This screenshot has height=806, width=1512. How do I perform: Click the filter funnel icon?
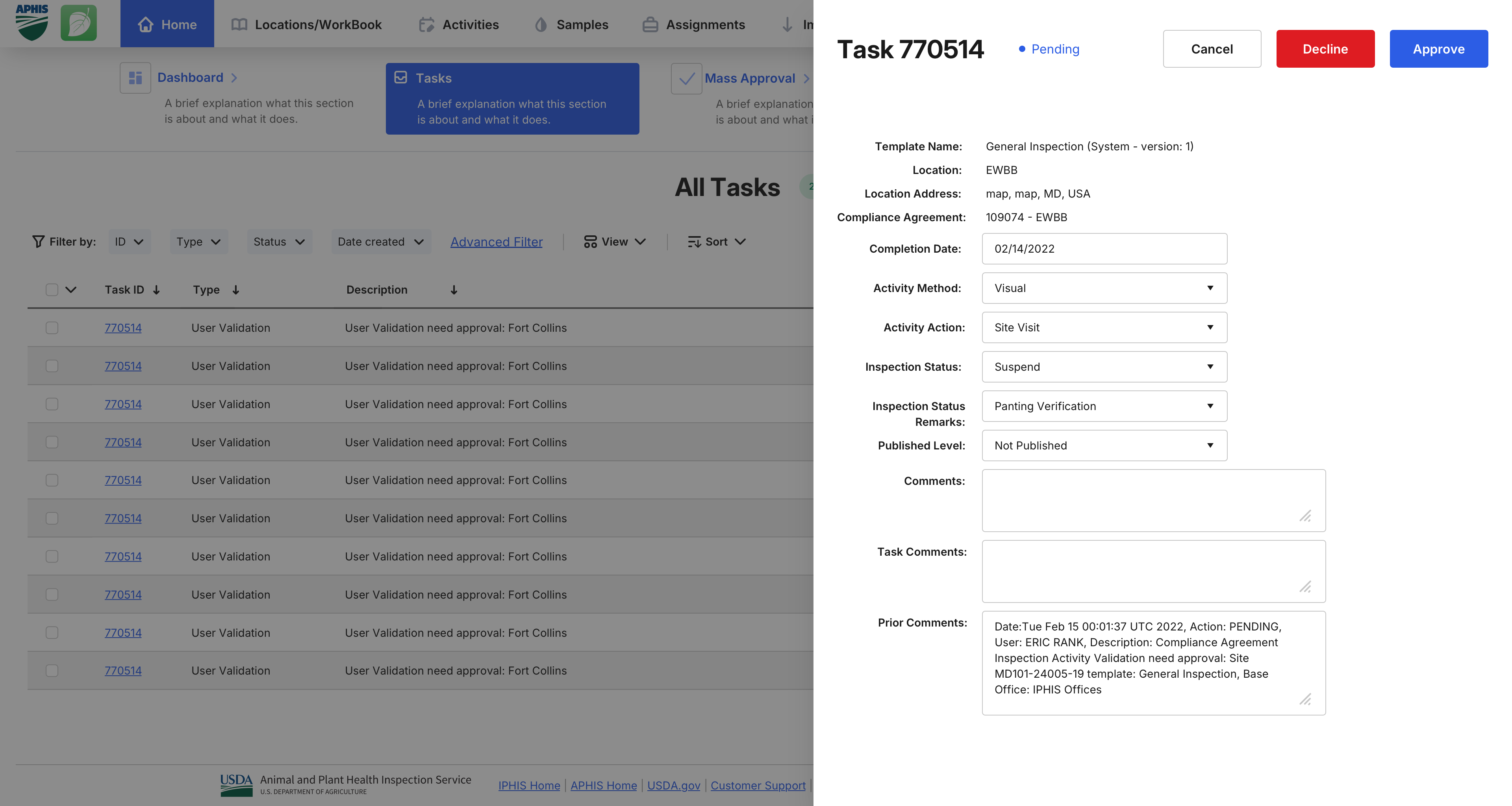coord(38,242)
